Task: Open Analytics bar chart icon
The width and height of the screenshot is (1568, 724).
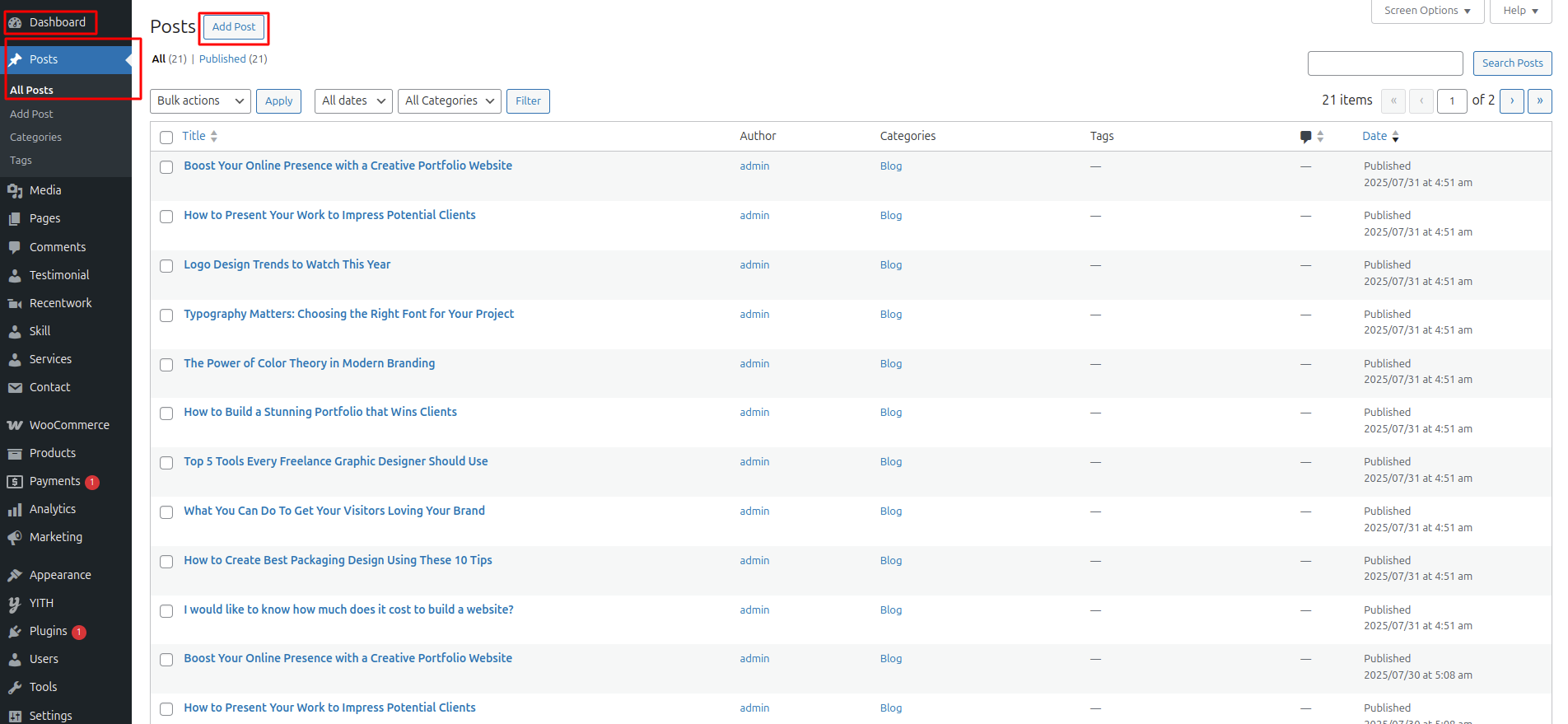Action: (x=15, y=509)
